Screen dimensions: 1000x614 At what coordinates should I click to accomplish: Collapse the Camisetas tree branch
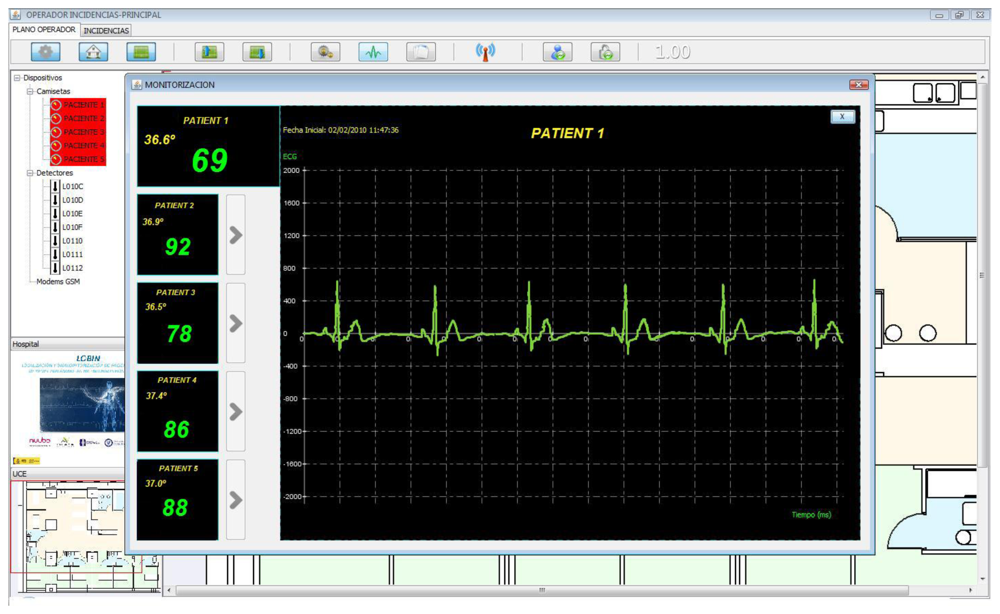pos(31,91)
